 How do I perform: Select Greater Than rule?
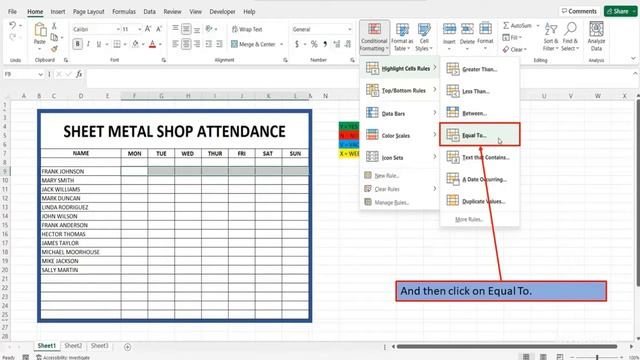click(x=480, y=69)
